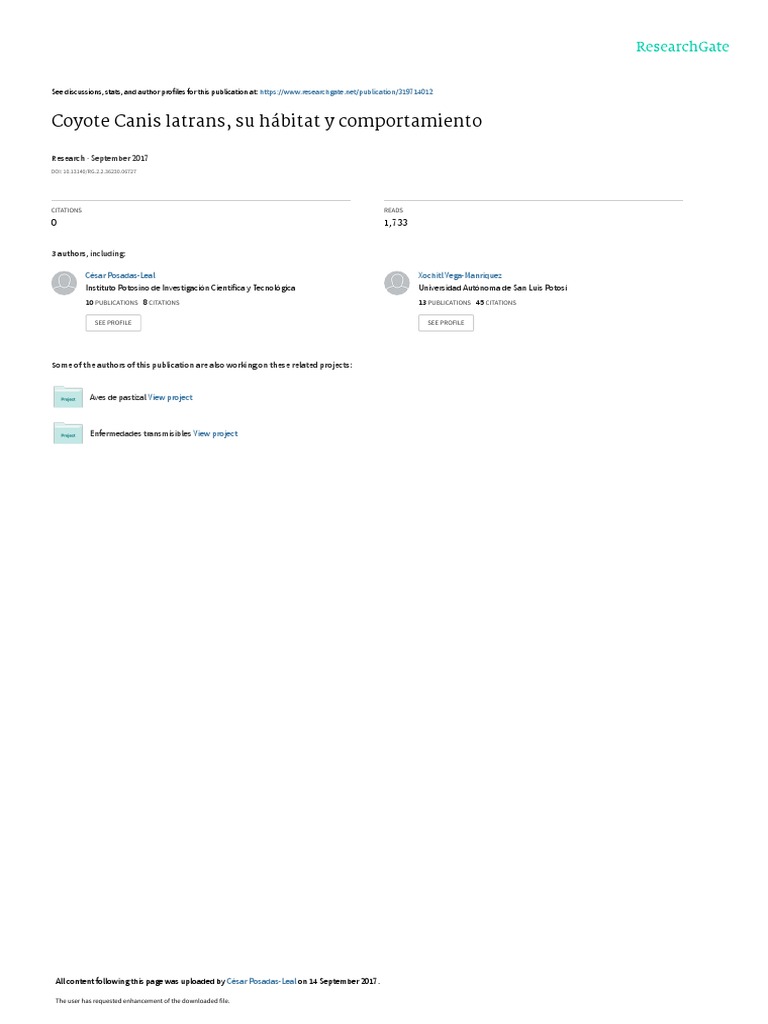This screenshot has height=1024, width=768.
Task: Open View project for Aves de pastizal
Action: tap(170, 397)
